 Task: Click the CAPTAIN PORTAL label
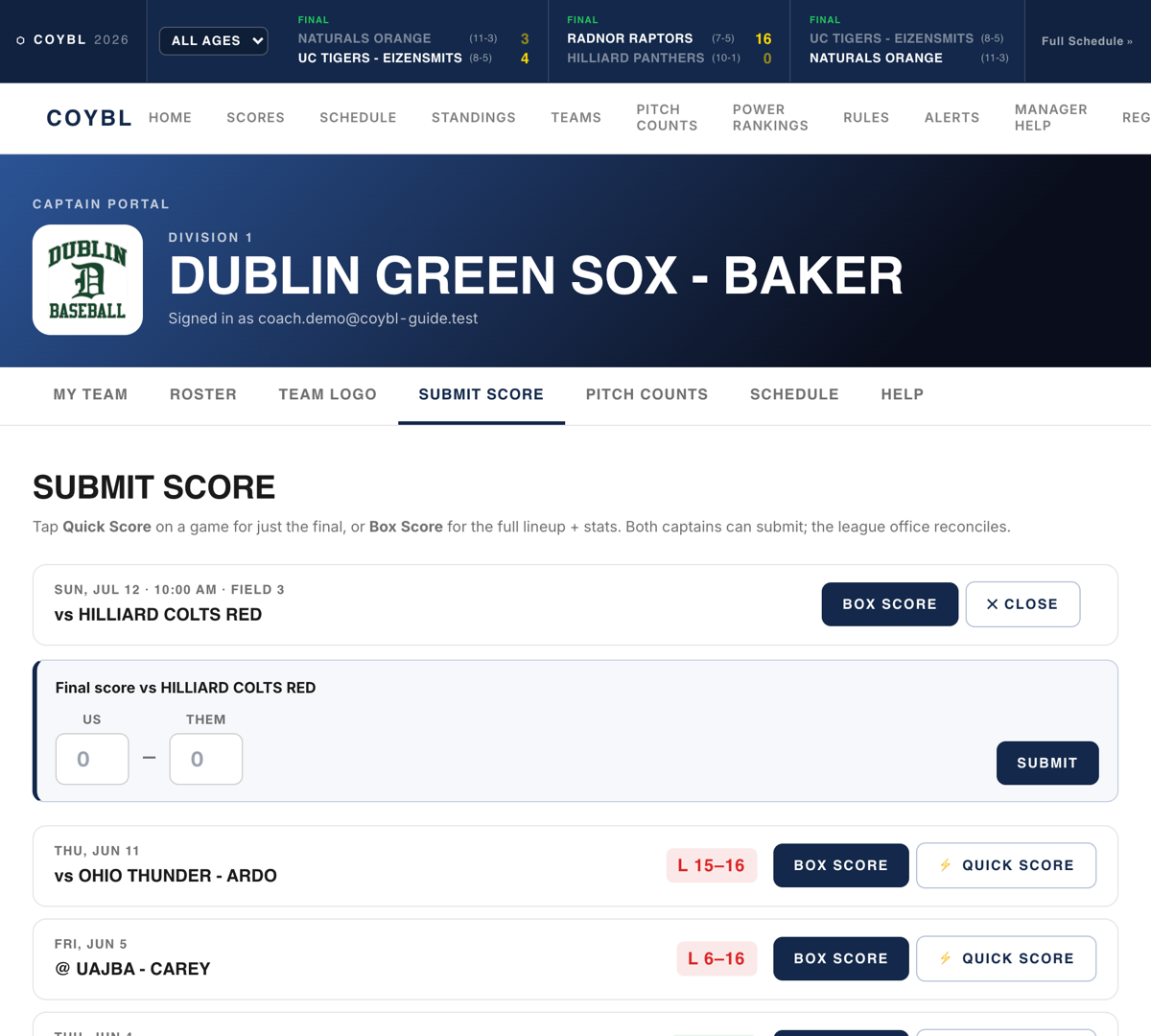coord(101,204)
